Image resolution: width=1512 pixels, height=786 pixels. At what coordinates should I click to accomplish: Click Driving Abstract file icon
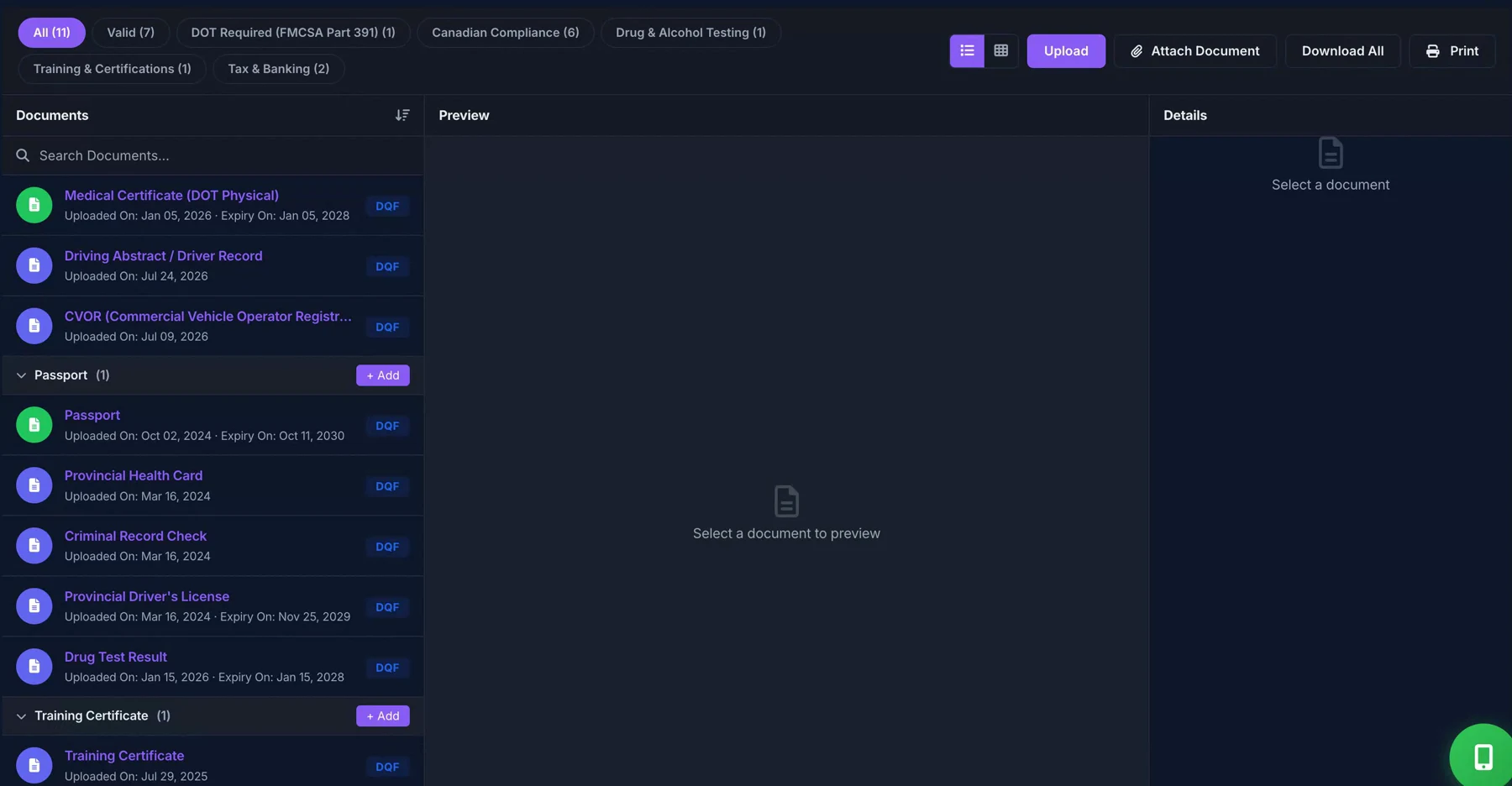pyautogui.click(x=34, y=265)
